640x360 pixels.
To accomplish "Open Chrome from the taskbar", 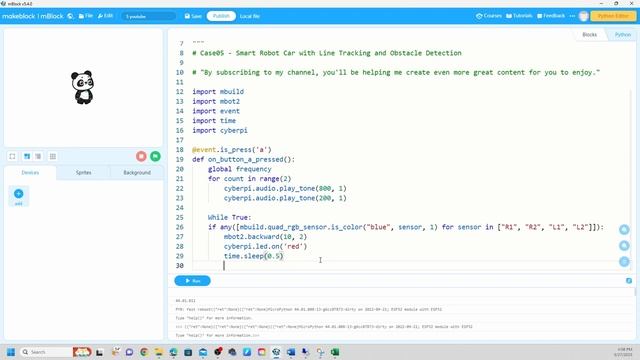I will [x=144, y=352].
